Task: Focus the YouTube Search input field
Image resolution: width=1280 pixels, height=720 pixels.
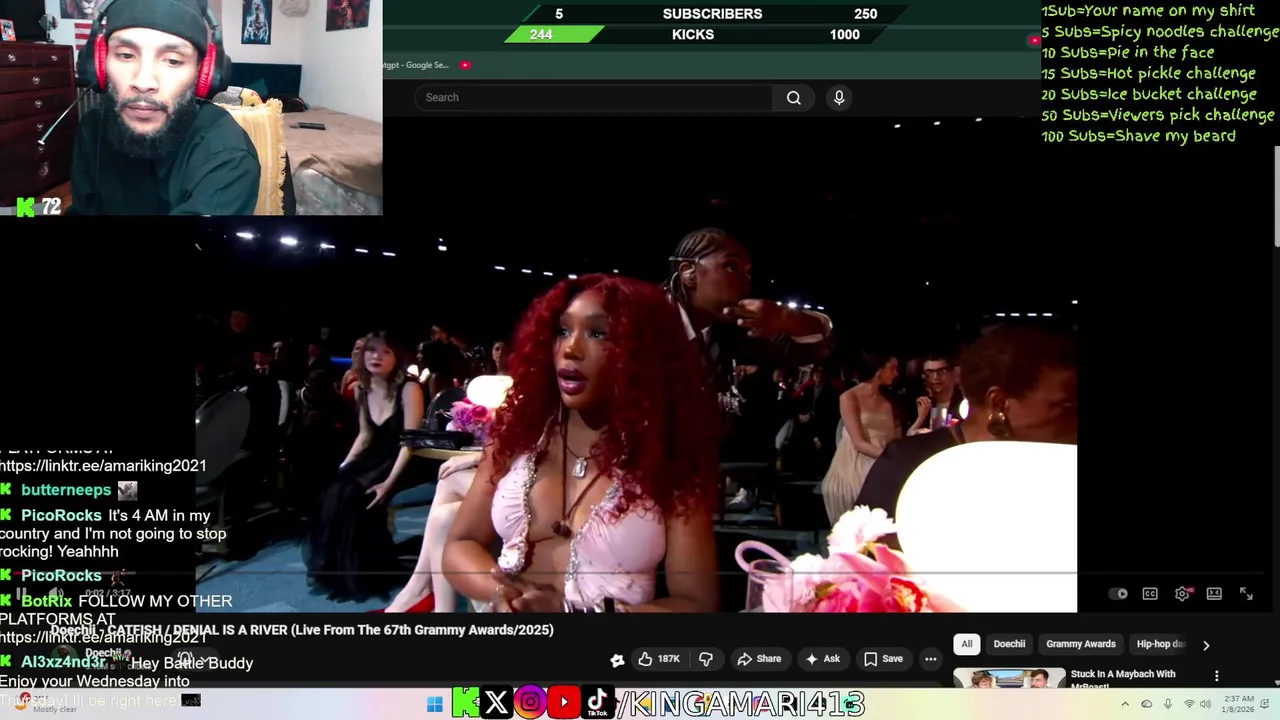Action: tap(594, 97)
